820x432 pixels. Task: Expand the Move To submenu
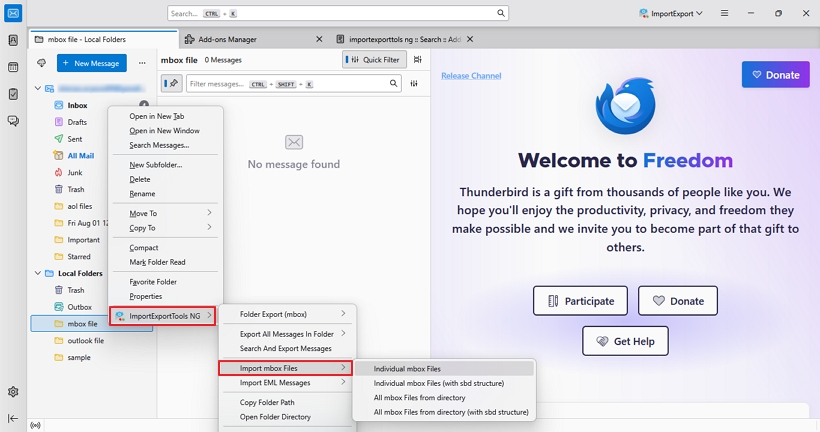(x=166, y=213)
